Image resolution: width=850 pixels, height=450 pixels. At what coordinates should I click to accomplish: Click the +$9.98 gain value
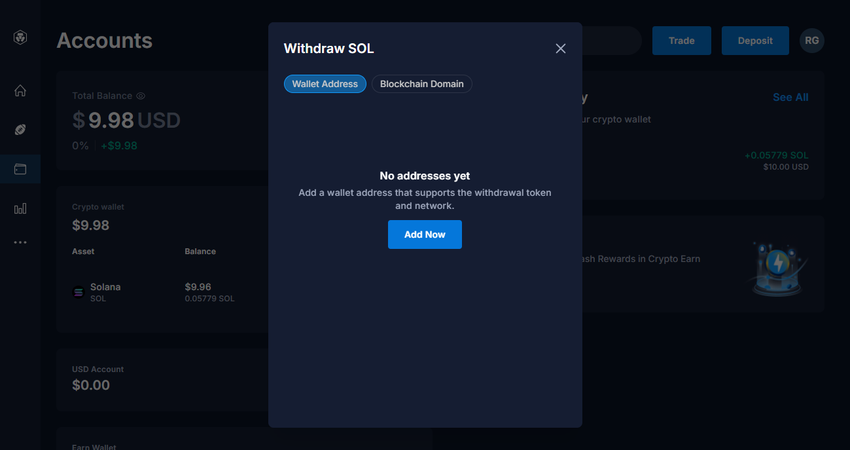tap(119, 146)
